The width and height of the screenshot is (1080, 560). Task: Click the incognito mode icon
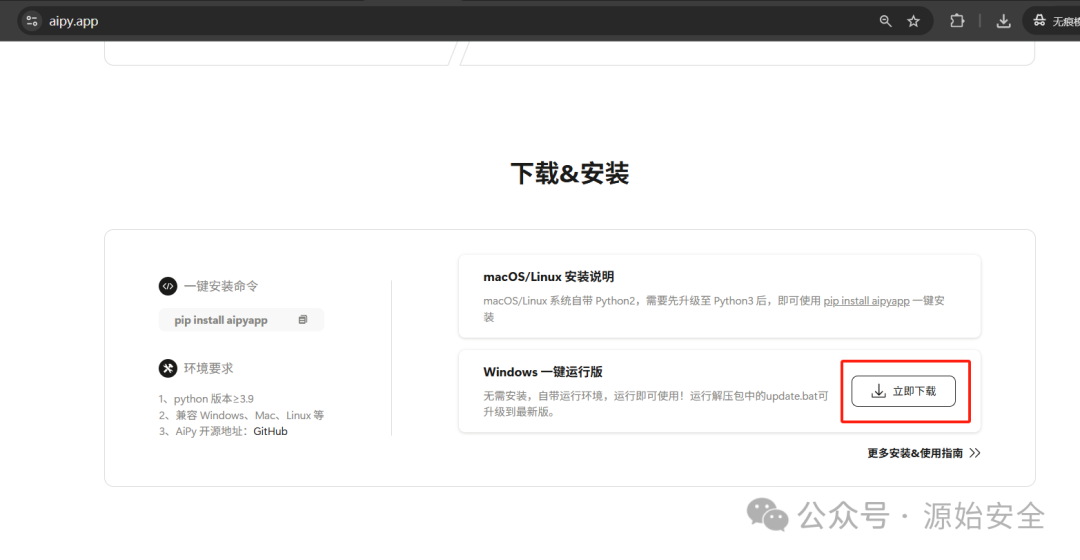(1039, 21)
